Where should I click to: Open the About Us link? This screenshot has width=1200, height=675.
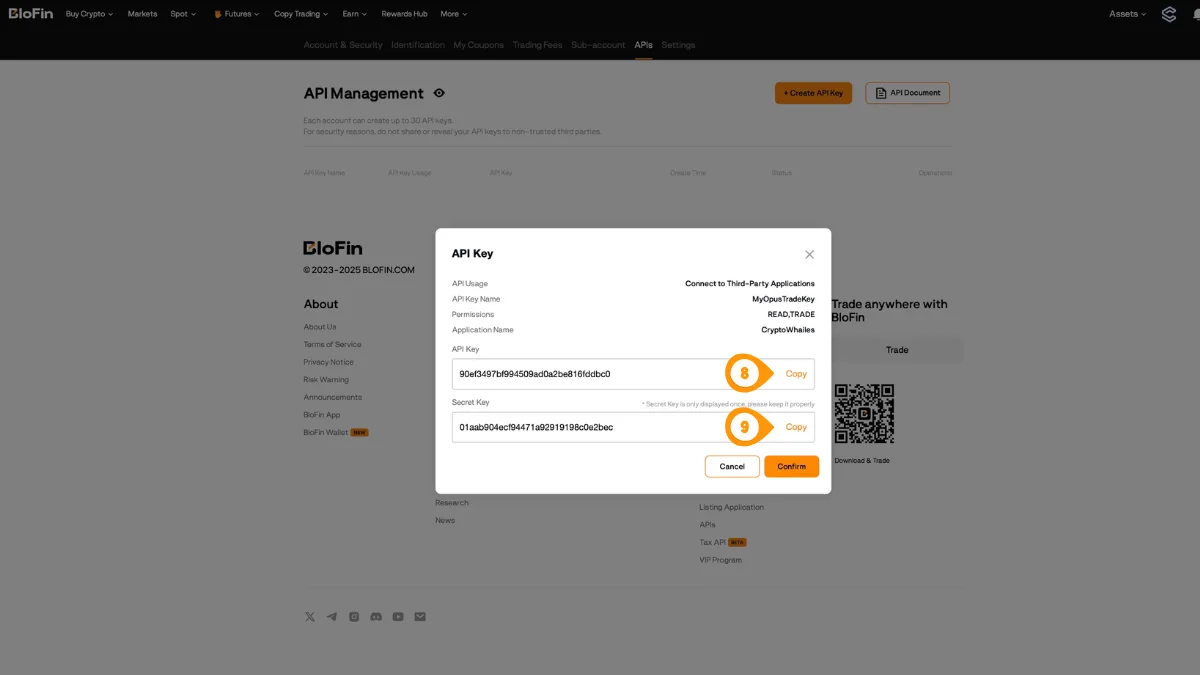pyautogui.click(x=320, y=327)
